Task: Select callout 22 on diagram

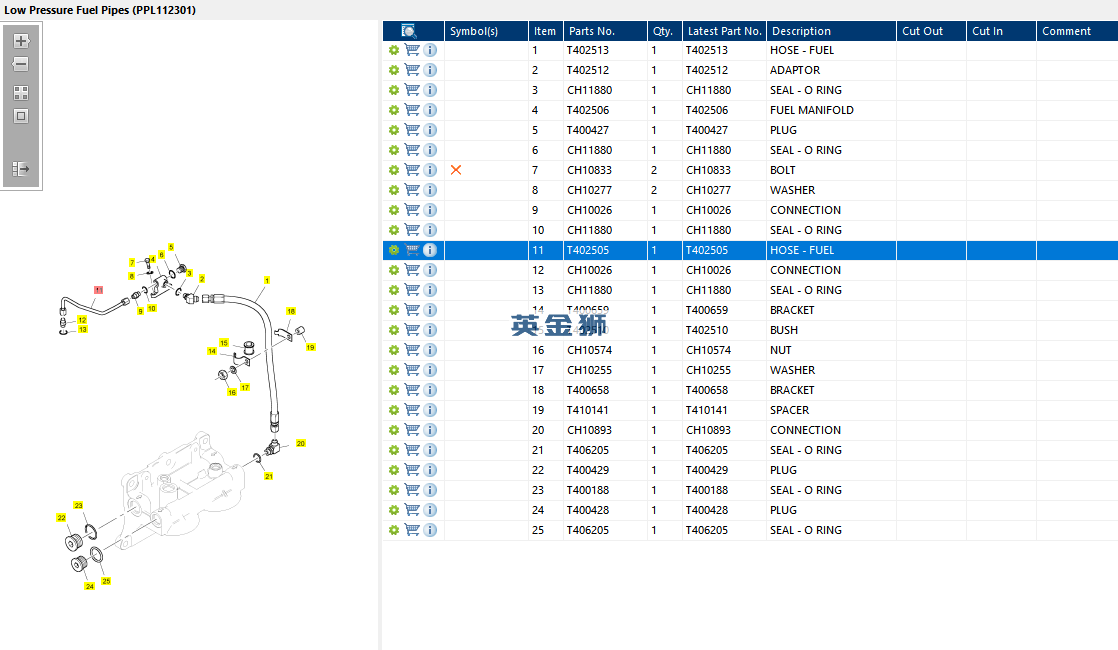Action: [x=61, y=517]
